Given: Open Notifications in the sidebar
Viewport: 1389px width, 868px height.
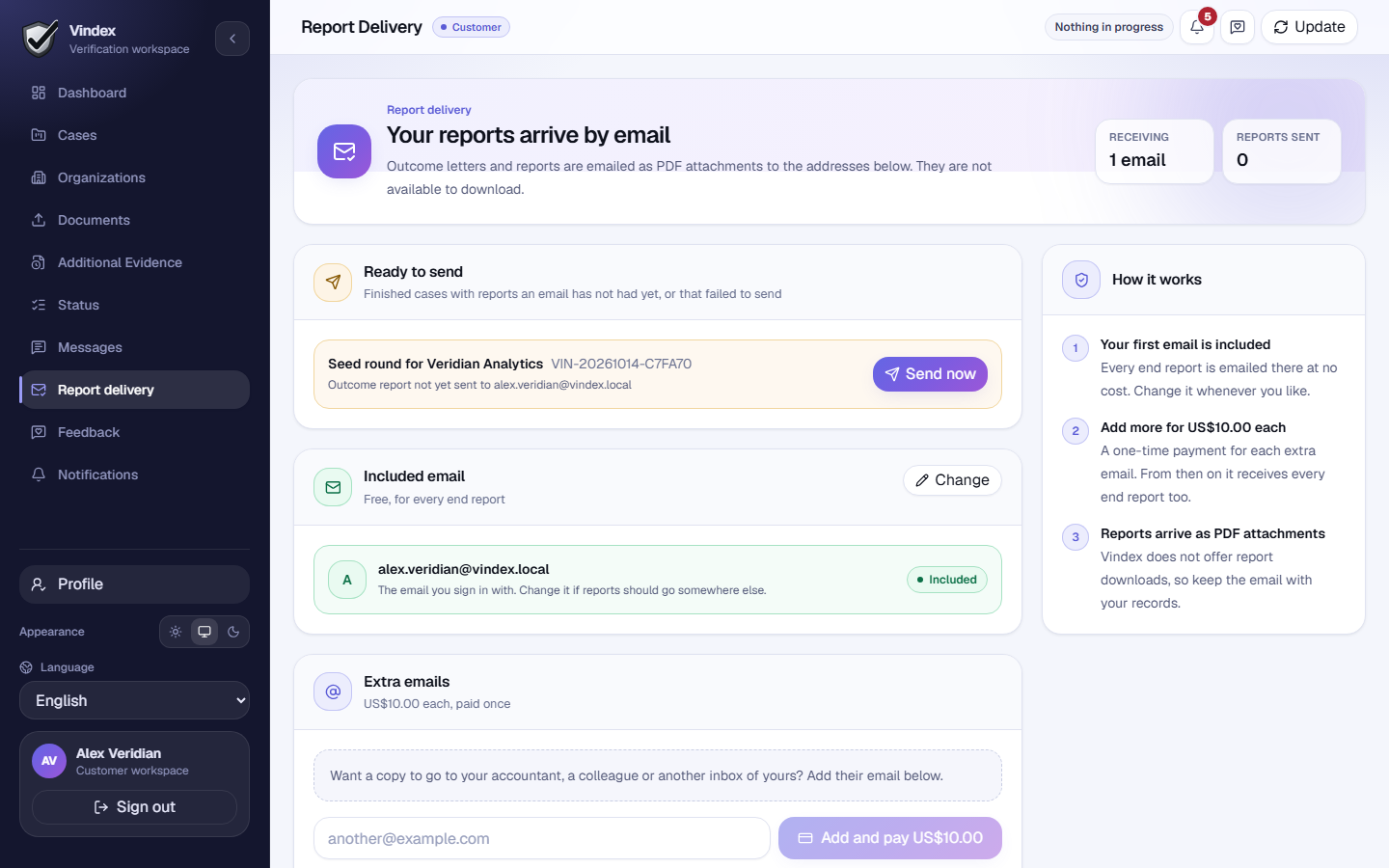Looking at the screenshot, I should coord(134,475).
